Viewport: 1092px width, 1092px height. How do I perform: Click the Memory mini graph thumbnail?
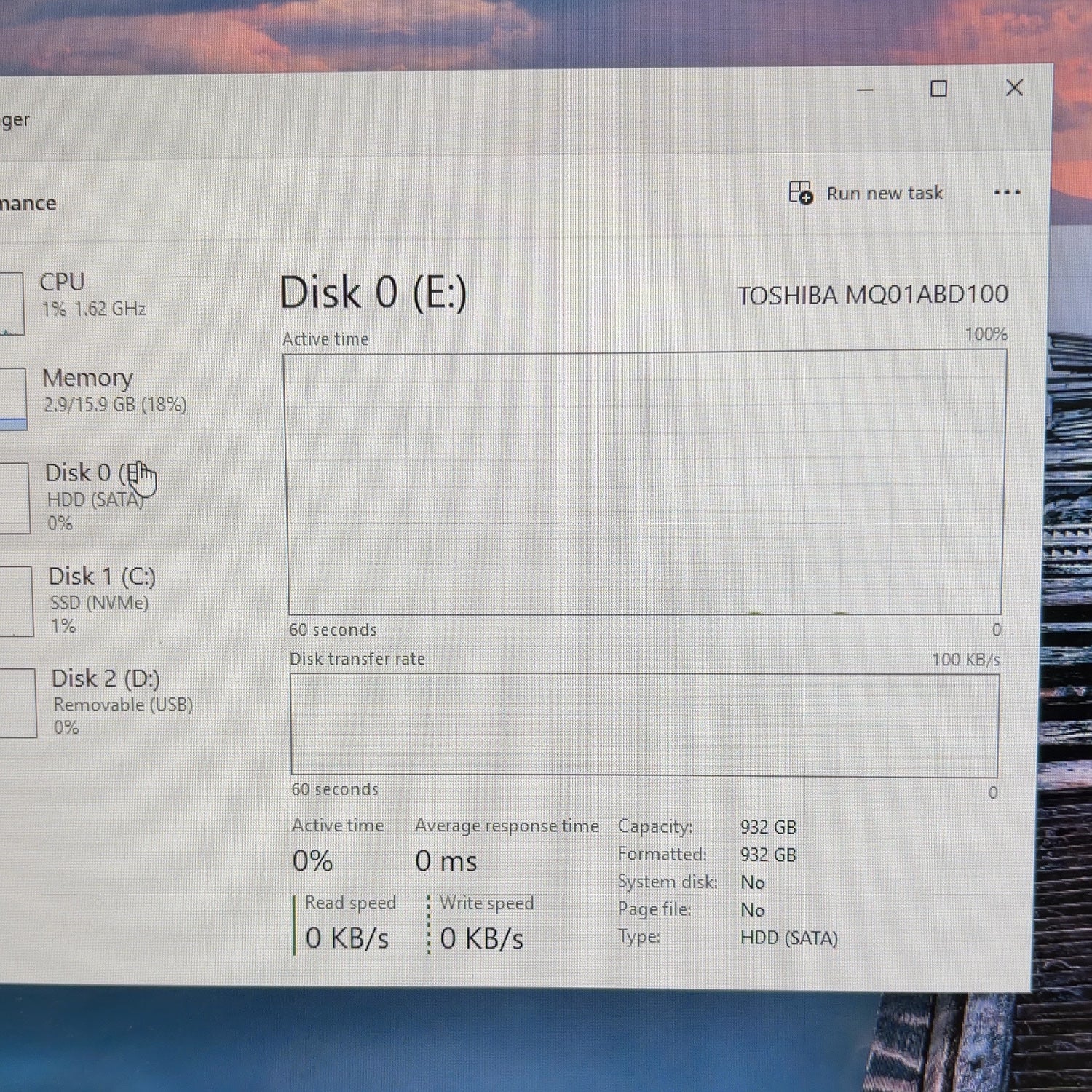[13, 398]
